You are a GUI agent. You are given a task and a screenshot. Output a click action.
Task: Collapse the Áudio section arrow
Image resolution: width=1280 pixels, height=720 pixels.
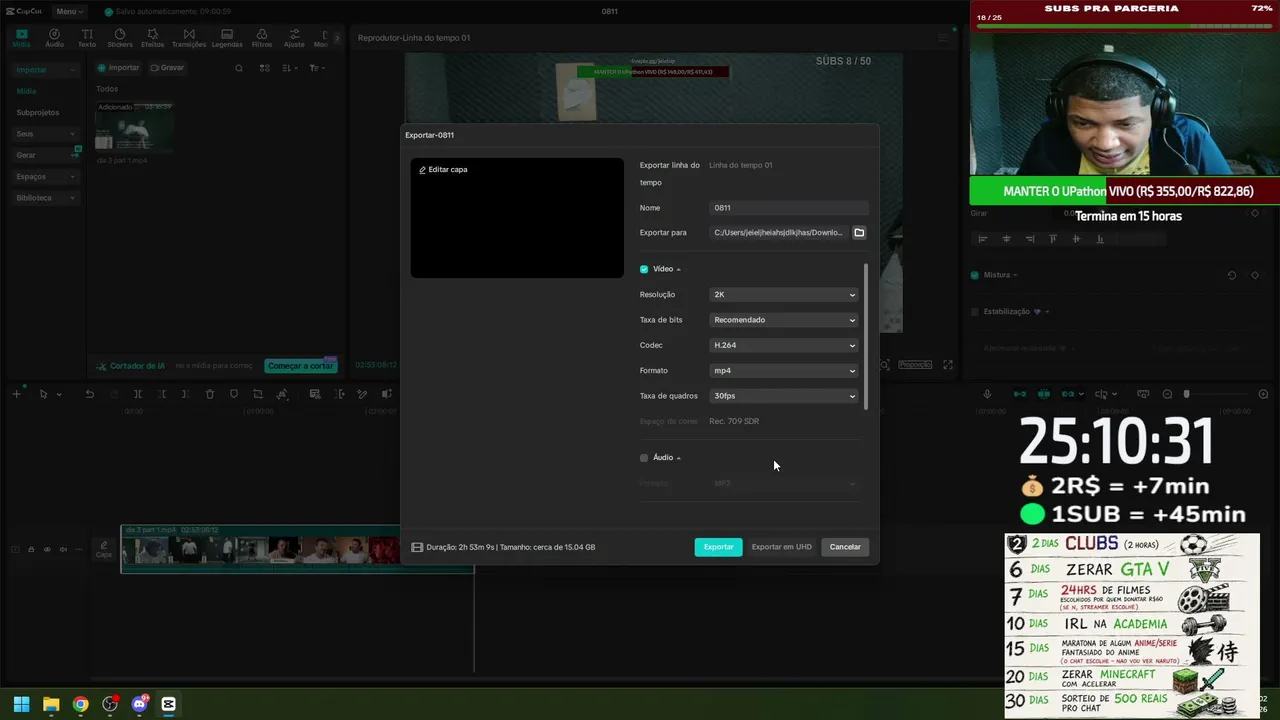click(x=679, y=458)
